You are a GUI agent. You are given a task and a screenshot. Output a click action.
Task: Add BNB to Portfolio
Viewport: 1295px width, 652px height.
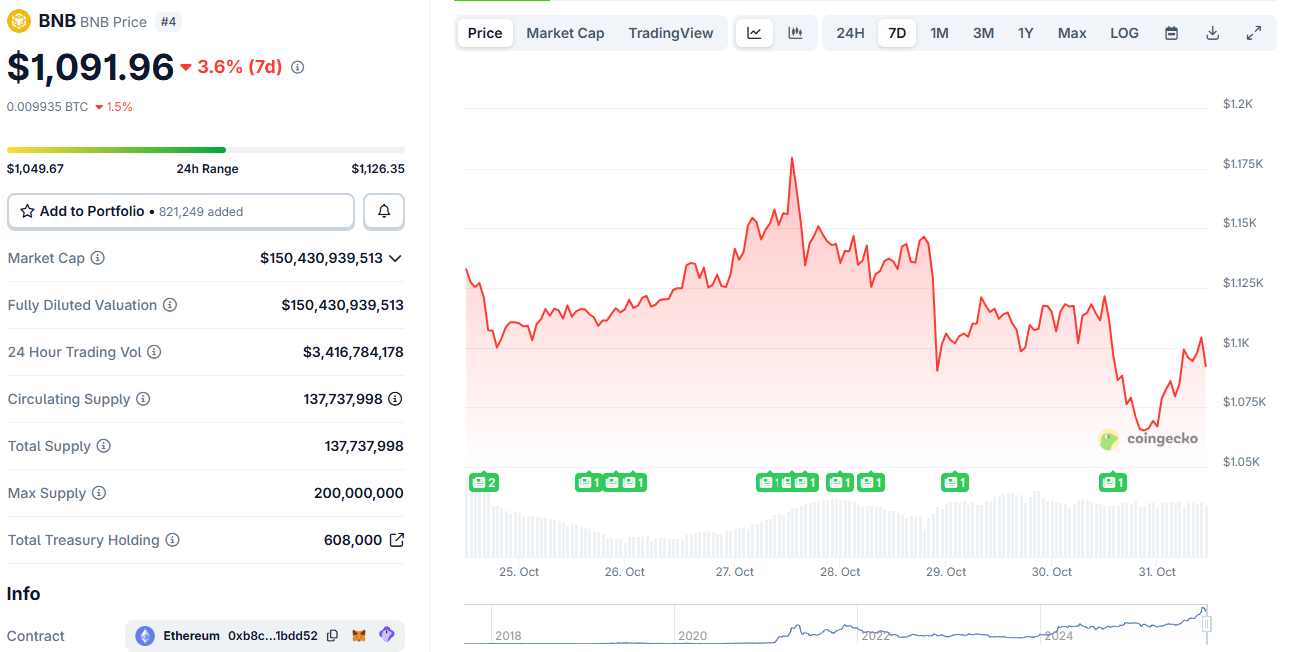[180, 211]
